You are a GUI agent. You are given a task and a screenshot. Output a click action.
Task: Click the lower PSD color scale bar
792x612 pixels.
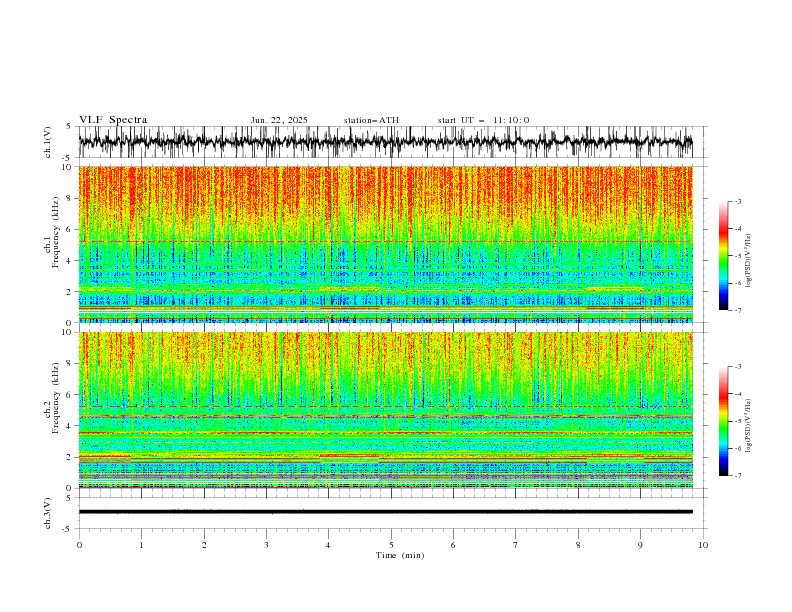coord(723,421)
